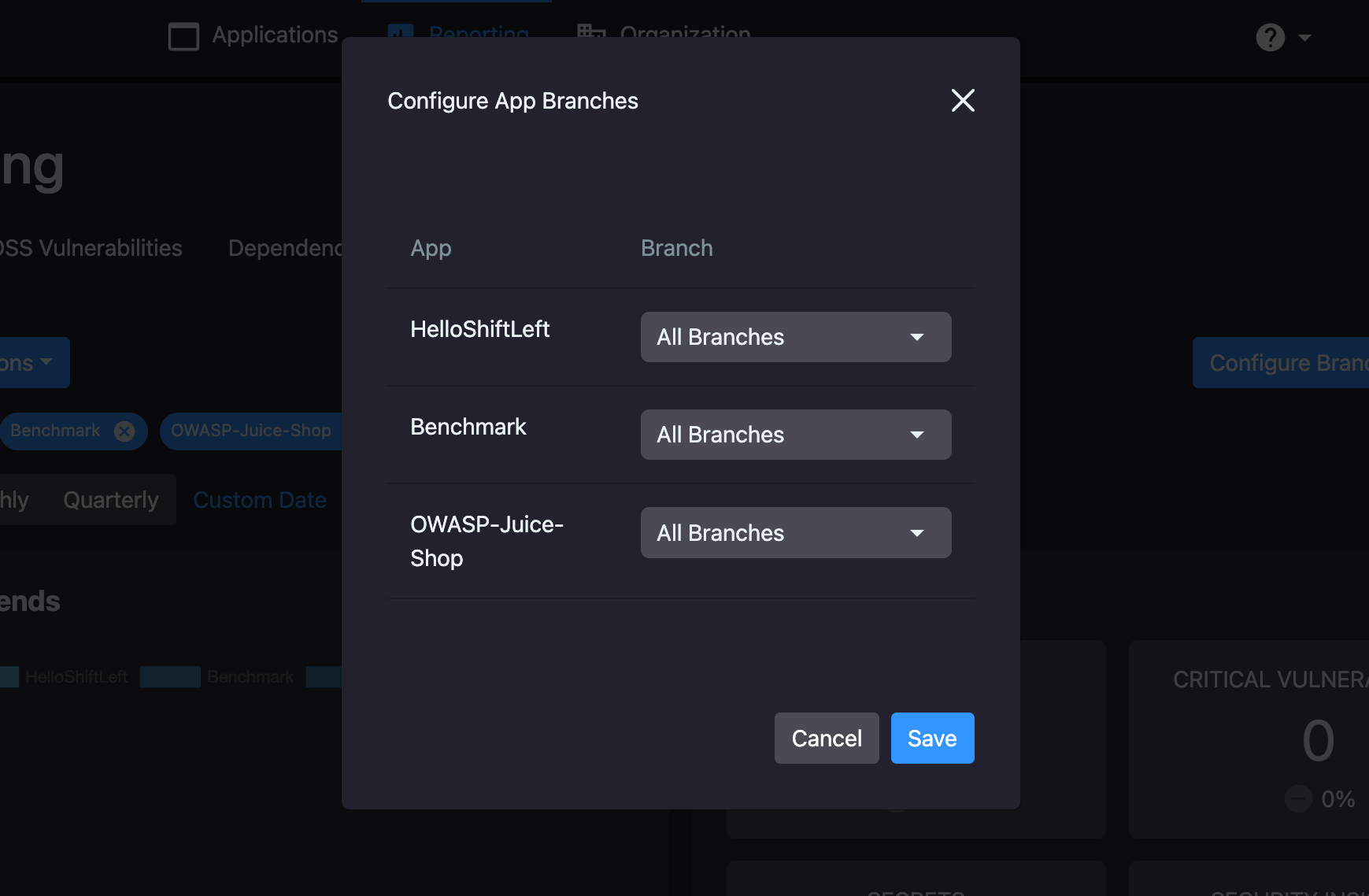This screenshot has width=1369, height=896.
Task: Select the OWASP-Juice-Shop filter chip
Action: tap(251, 431)
